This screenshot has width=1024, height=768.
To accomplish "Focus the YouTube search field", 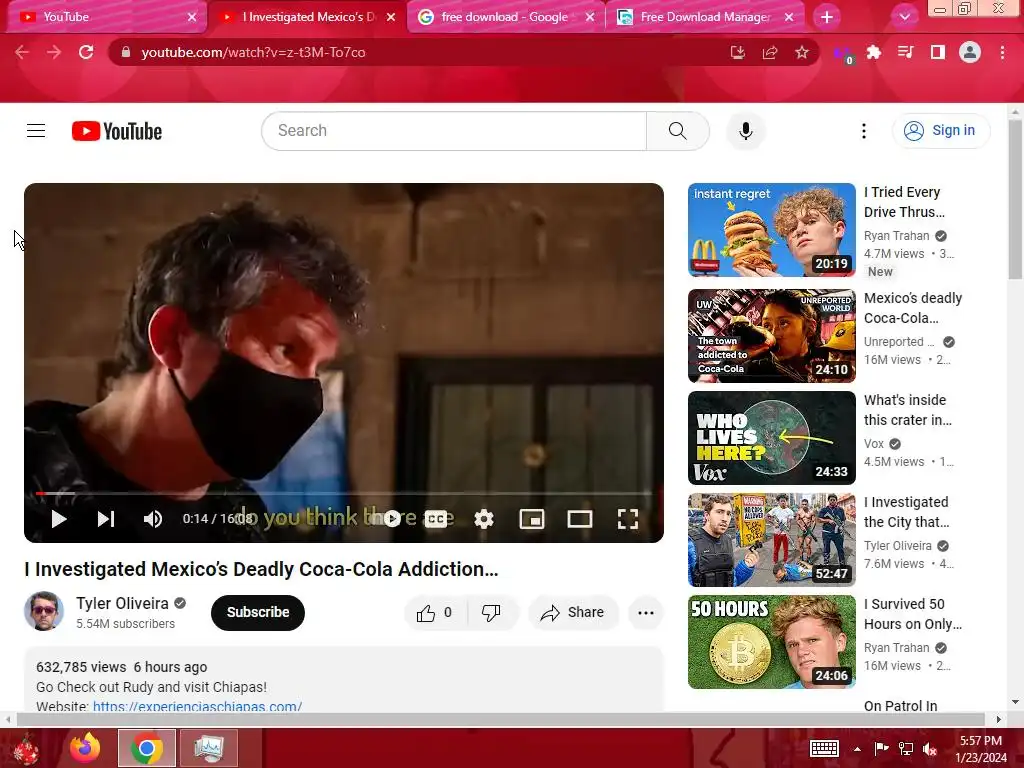I will pyautogui.click(x=454, y=131).
